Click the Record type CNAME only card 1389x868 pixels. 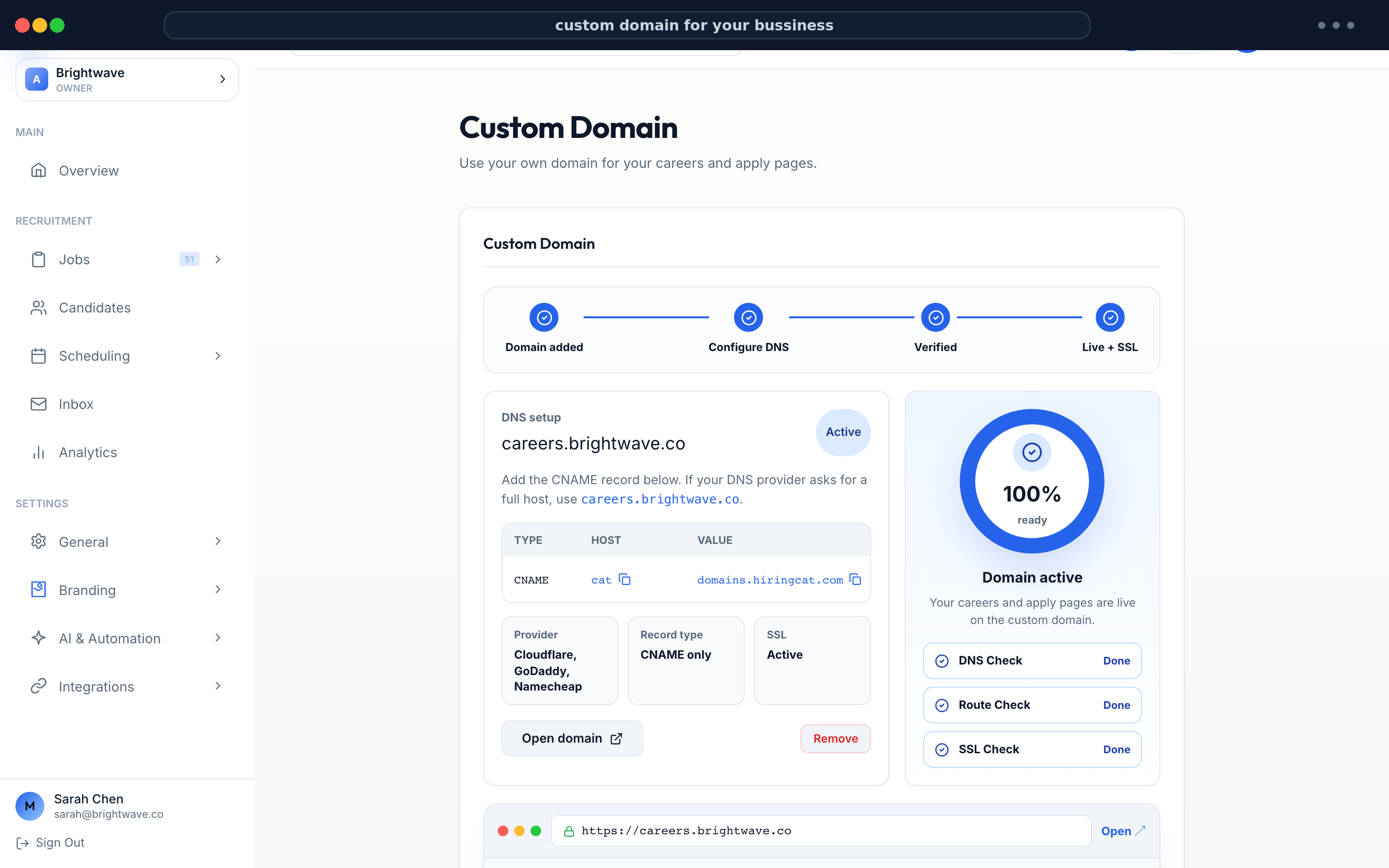point(686,661)
